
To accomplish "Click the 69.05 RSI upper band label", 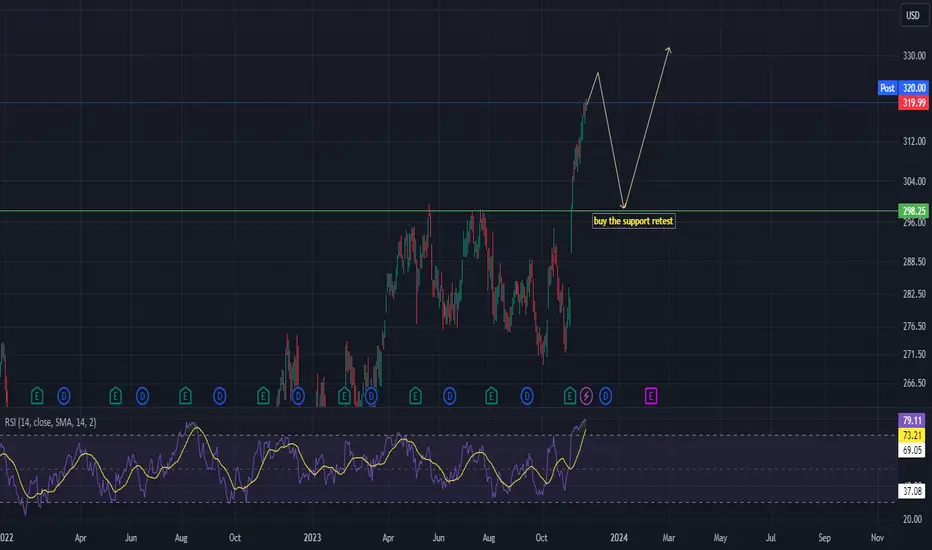I will tap(912, 450).
